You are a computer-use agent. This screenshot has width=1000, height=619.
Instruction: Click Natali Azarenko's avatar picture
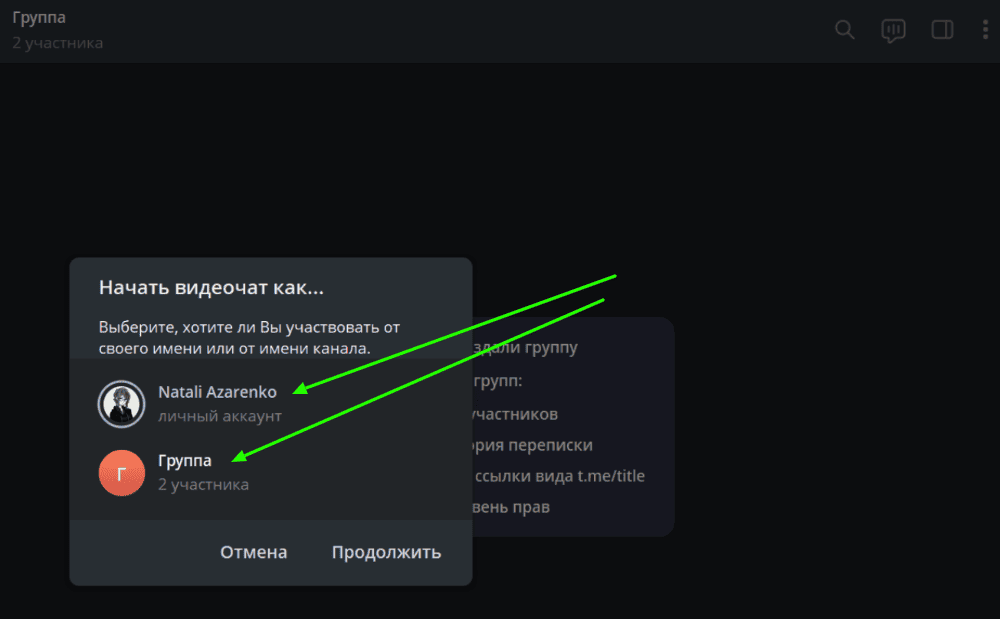121,404
